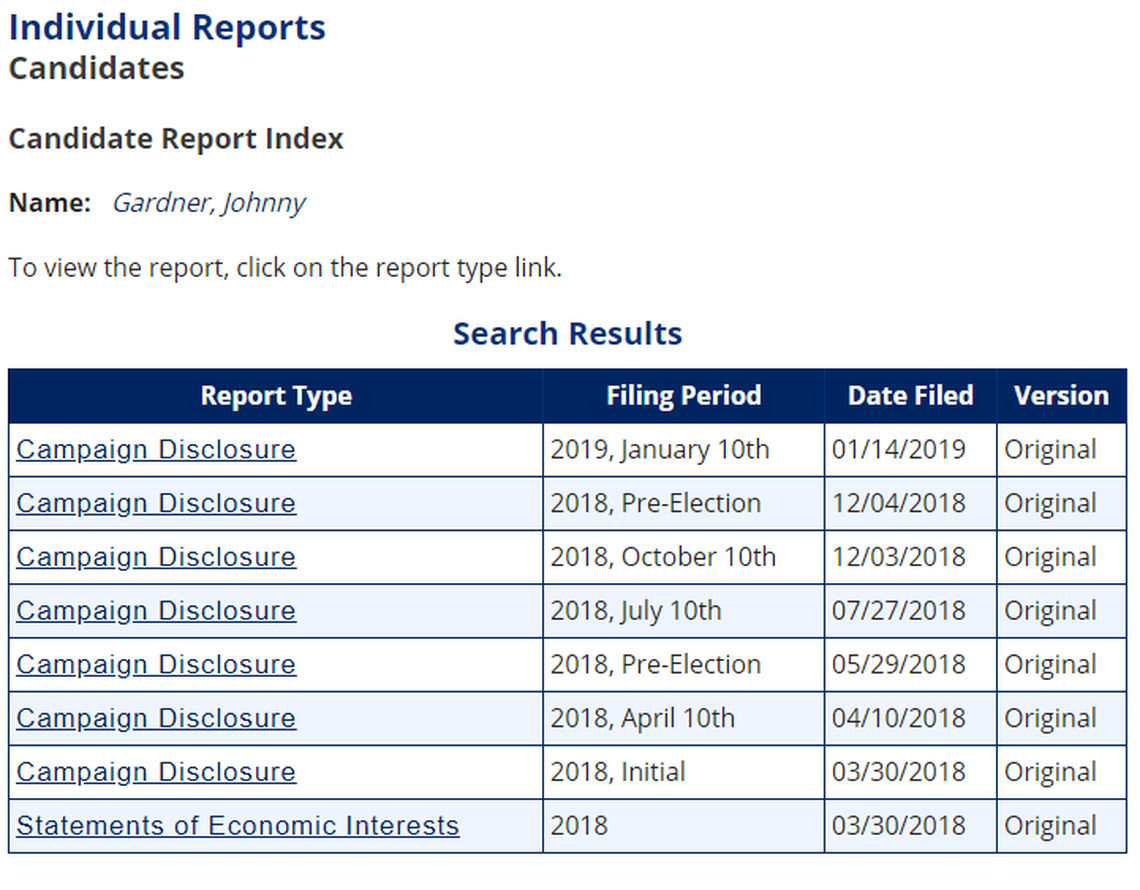This screenshot has height=890, width=1140.
Task: Open the Campaign Disclosure for 2019, January 10th
Action: 155,449
